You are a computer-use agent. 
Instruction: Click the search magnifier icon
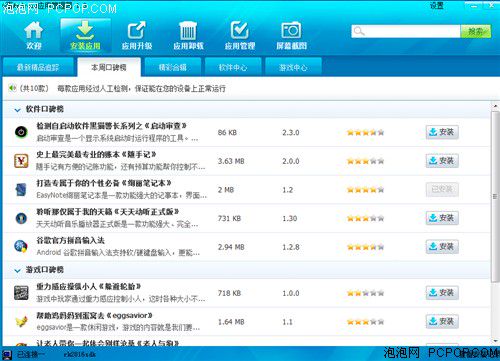pyautogui.click(x=359, y=31)
